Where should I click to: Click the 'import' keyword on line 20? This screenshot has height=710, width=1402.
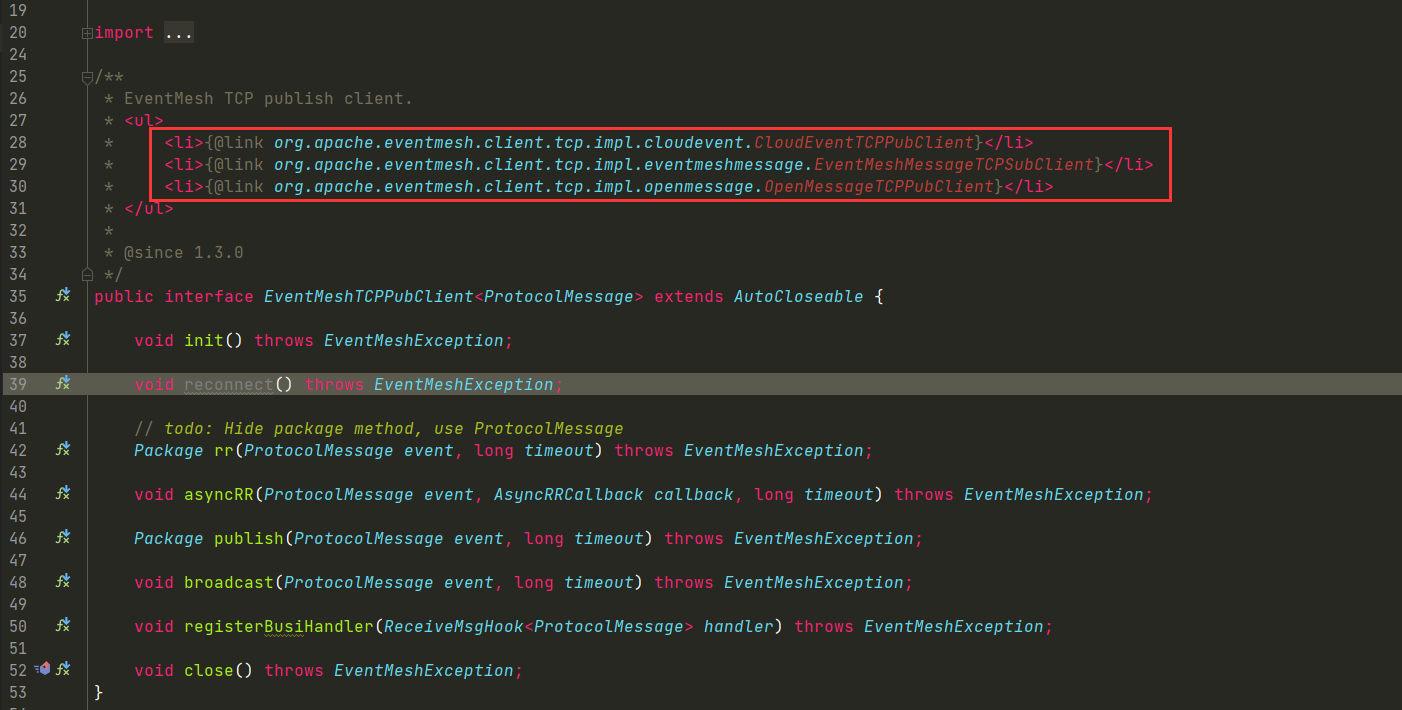(x=124, y=33)
